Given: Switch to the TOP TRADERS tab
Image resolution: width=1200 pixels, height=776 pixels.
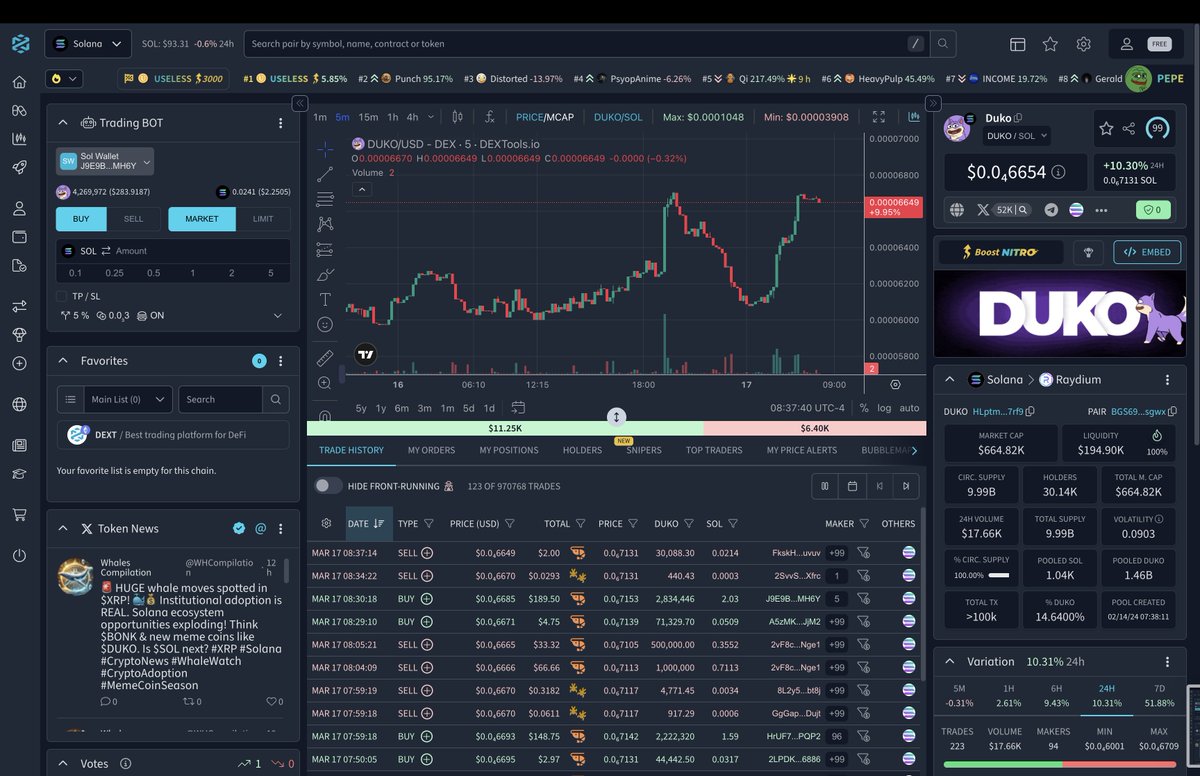Looking at the screenshot, I should click(x=714, y=450).
